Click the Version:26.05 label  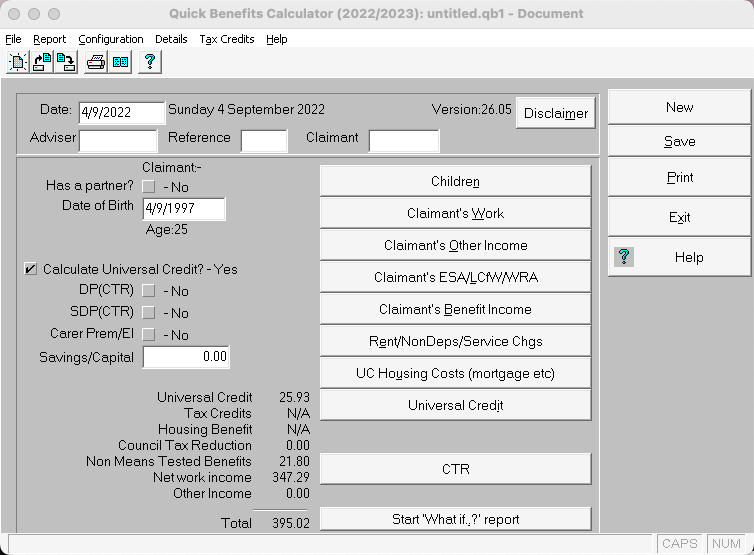click(471, 110)
